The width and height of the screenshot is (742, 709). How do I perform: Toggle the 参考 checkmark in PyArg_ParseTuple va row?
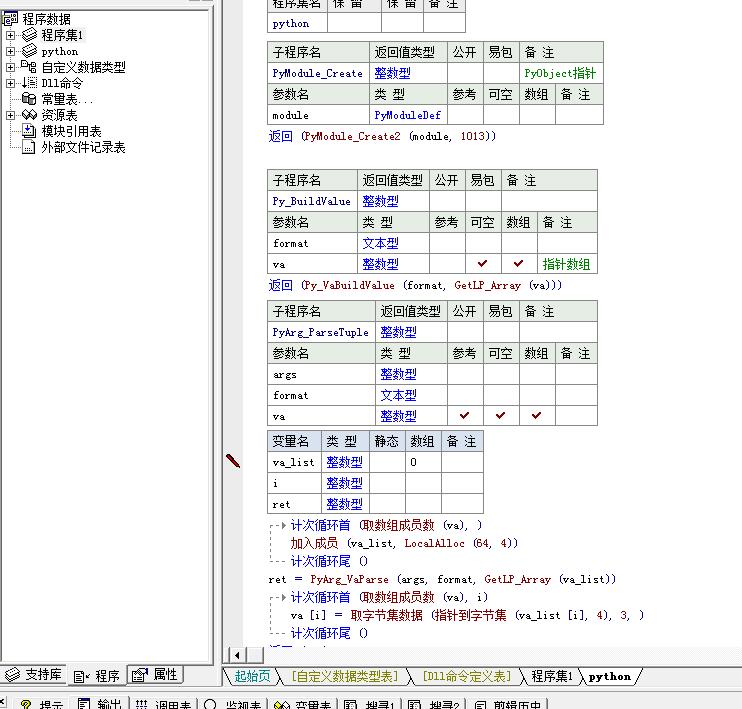click(465, 416)
